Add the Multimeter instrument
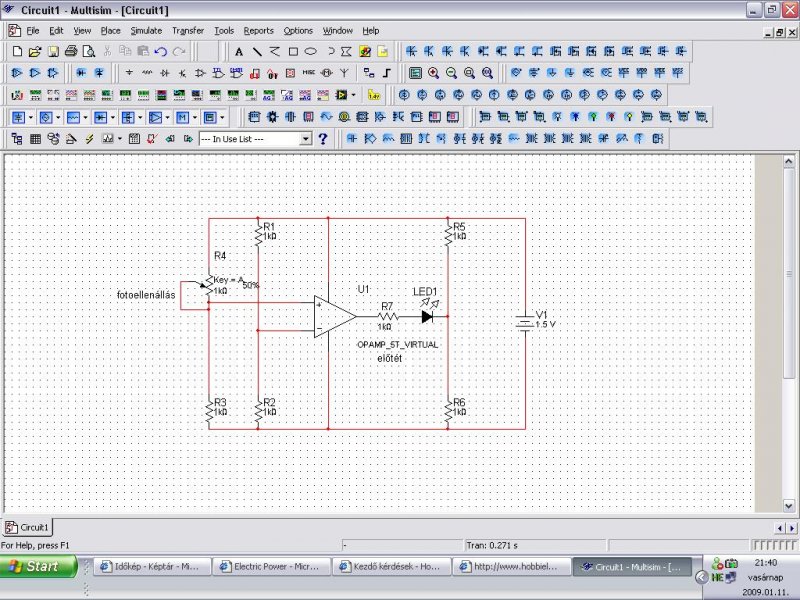 pos(17,95)
